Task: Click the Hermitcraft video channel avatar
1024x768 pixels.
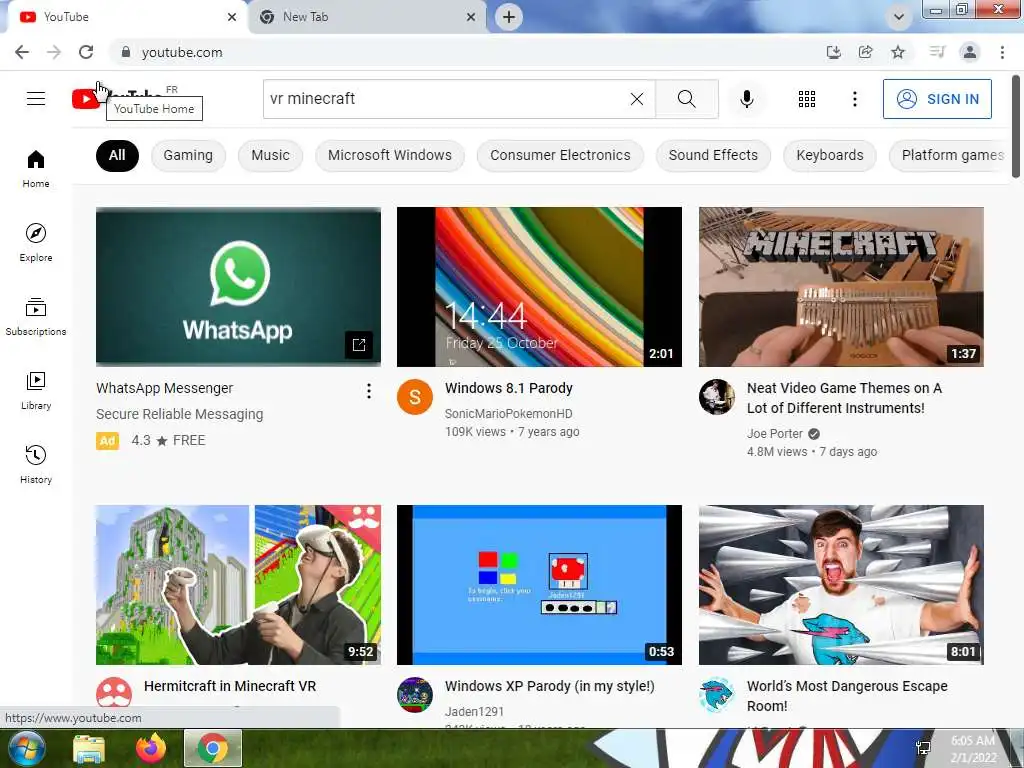Action: [x=114, y=694]
